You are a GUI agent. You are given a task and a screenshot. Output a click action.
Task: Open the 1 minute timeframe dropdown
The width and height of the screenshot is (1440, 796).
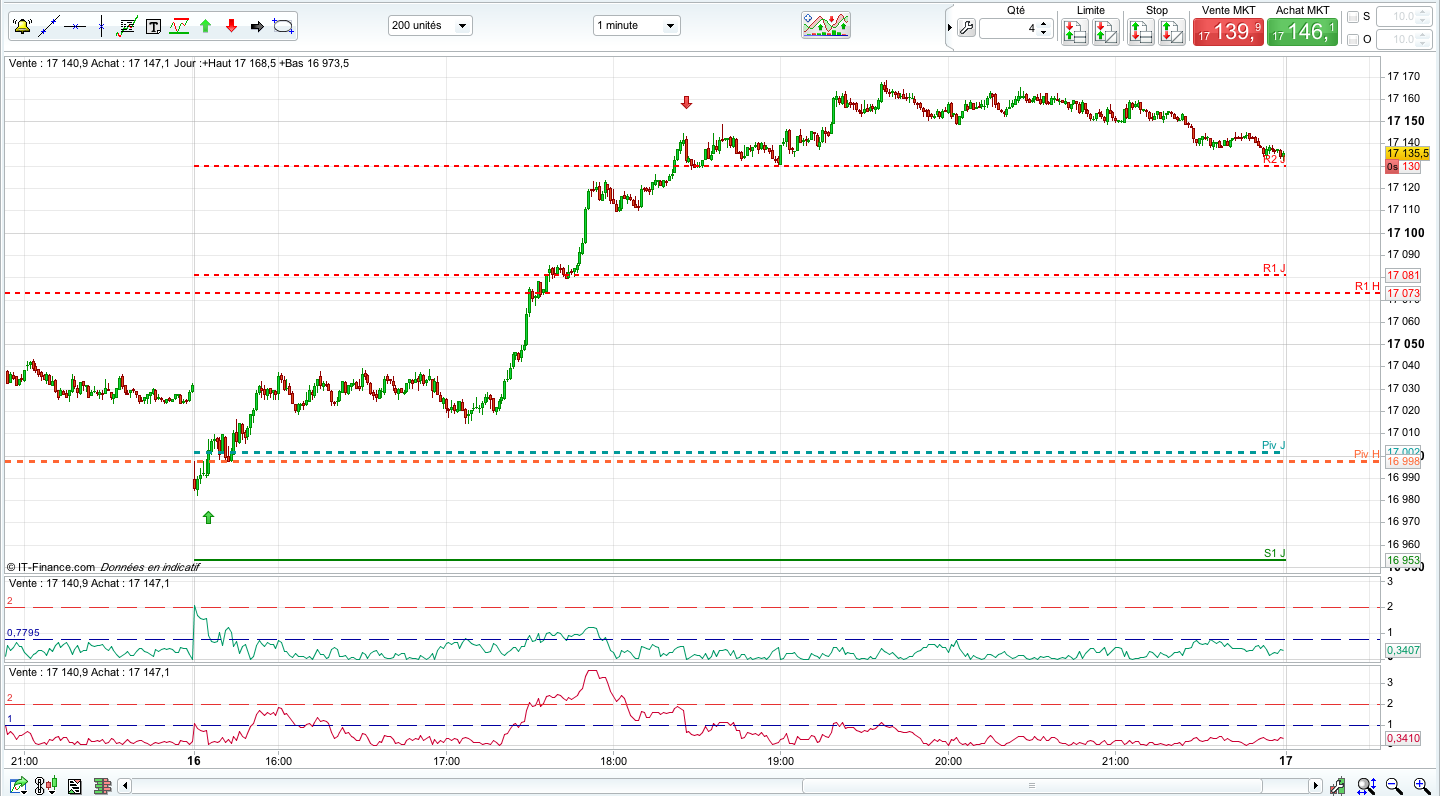[x=636, y=25]
